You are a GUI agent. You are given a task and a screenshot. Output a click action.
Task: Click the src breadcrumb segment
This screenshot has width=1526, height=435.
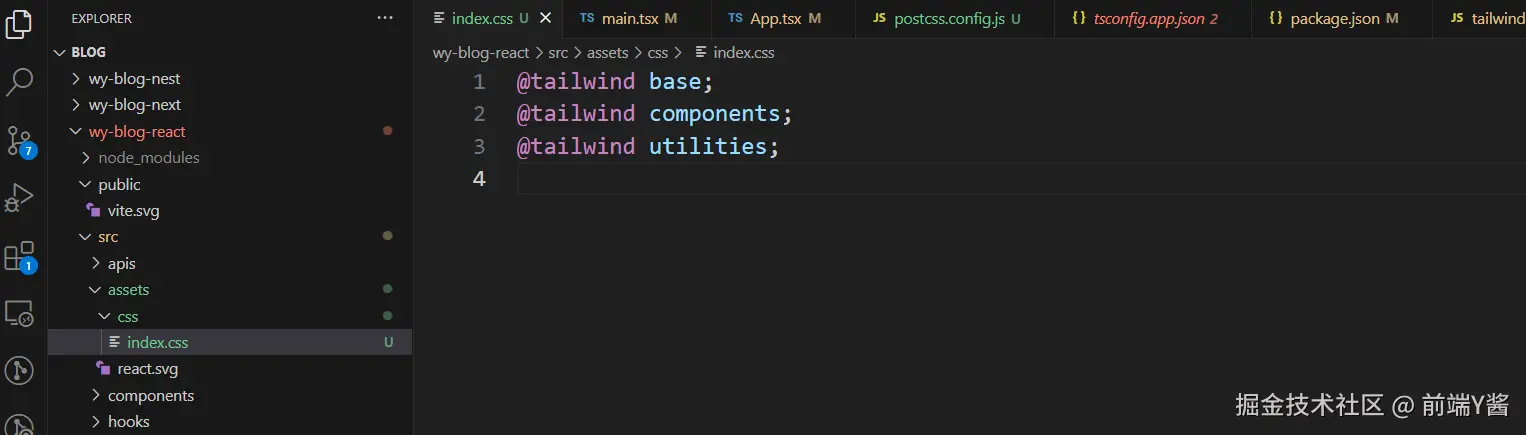tap(558, 52)
